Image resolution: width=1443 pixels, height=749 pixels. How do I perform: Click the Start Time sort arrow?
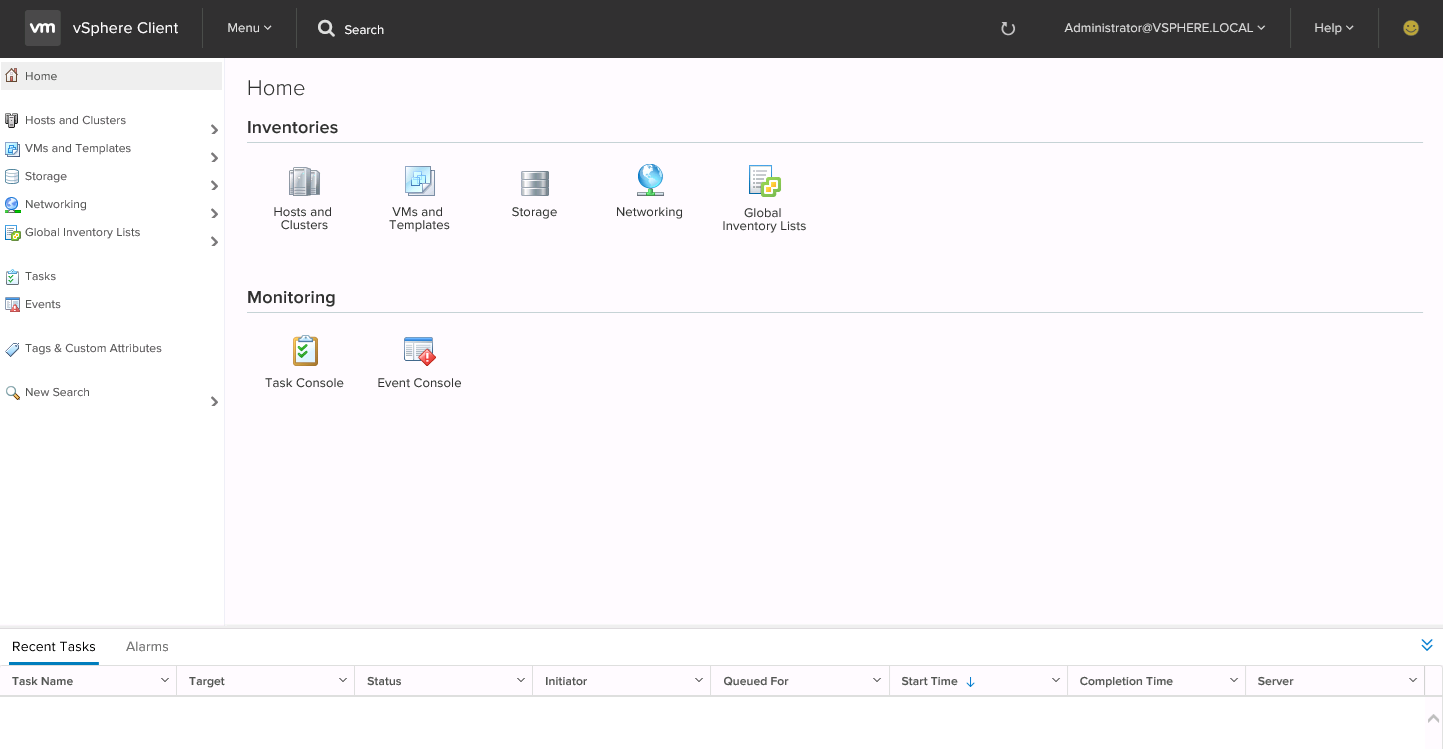pyautogui.click(x=971, y=682)
